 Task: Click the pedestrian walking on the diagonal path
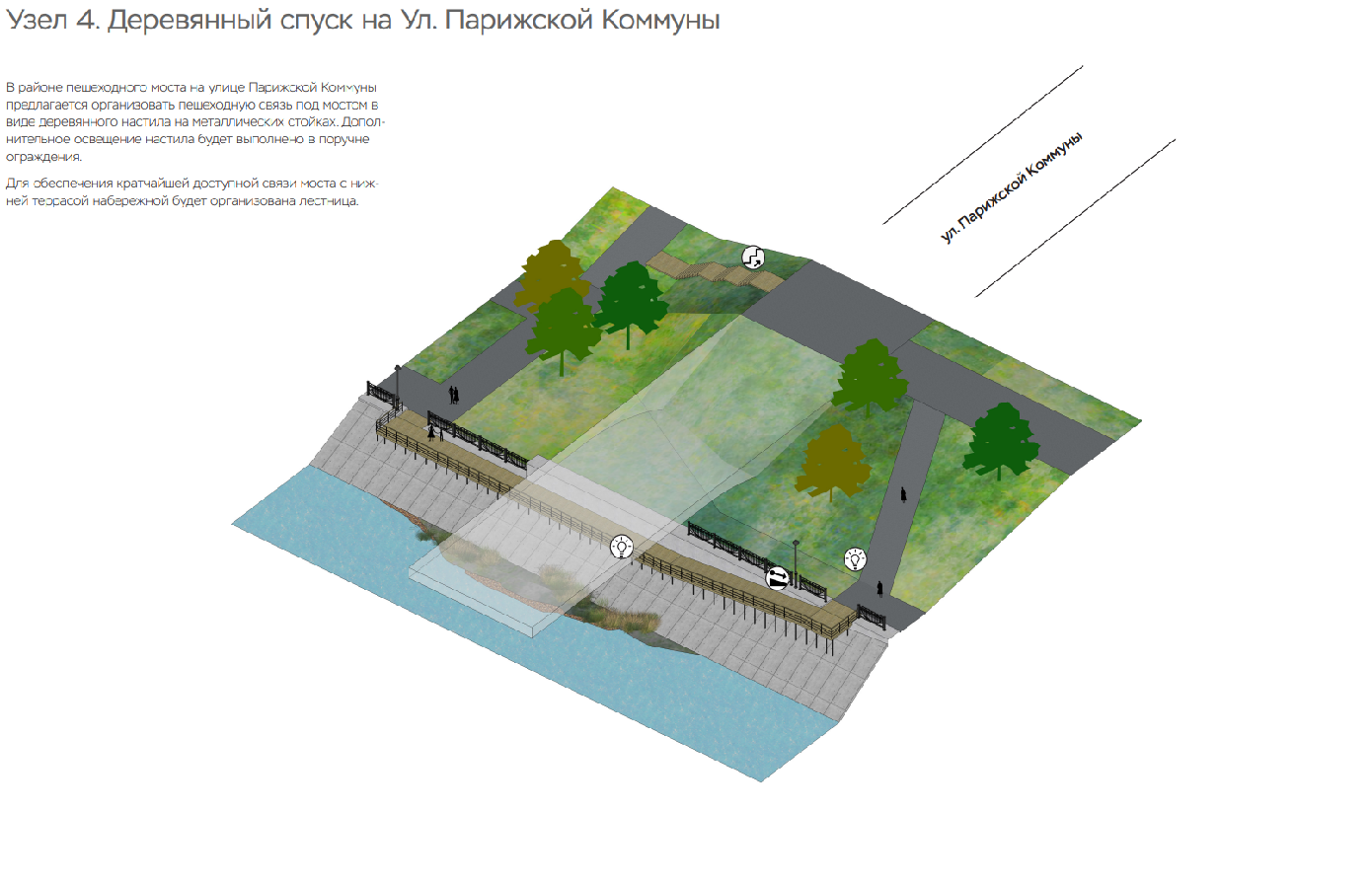coord(903,494)
